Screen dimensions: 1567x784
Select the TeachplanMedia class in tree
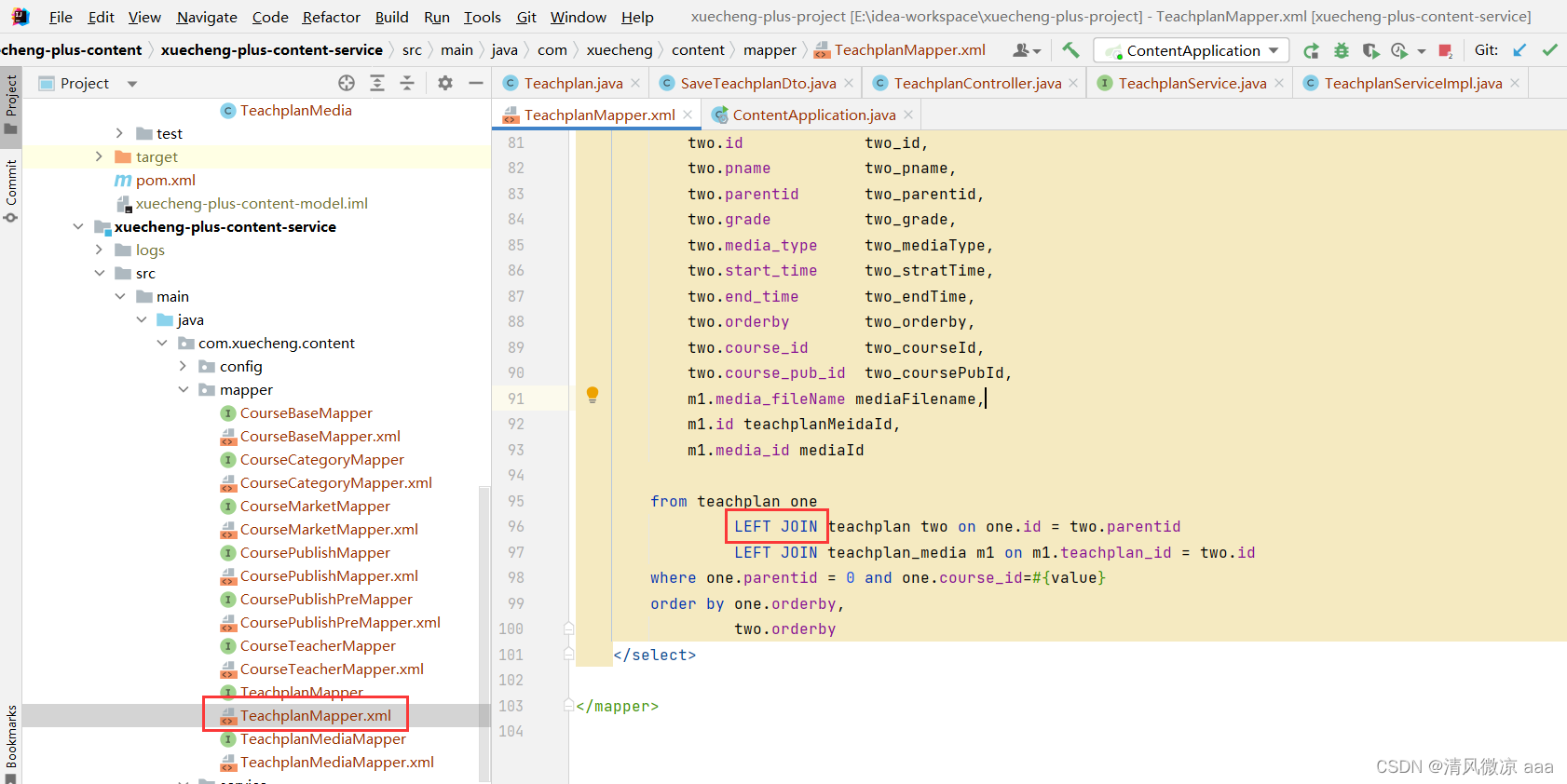click(295, 110)
